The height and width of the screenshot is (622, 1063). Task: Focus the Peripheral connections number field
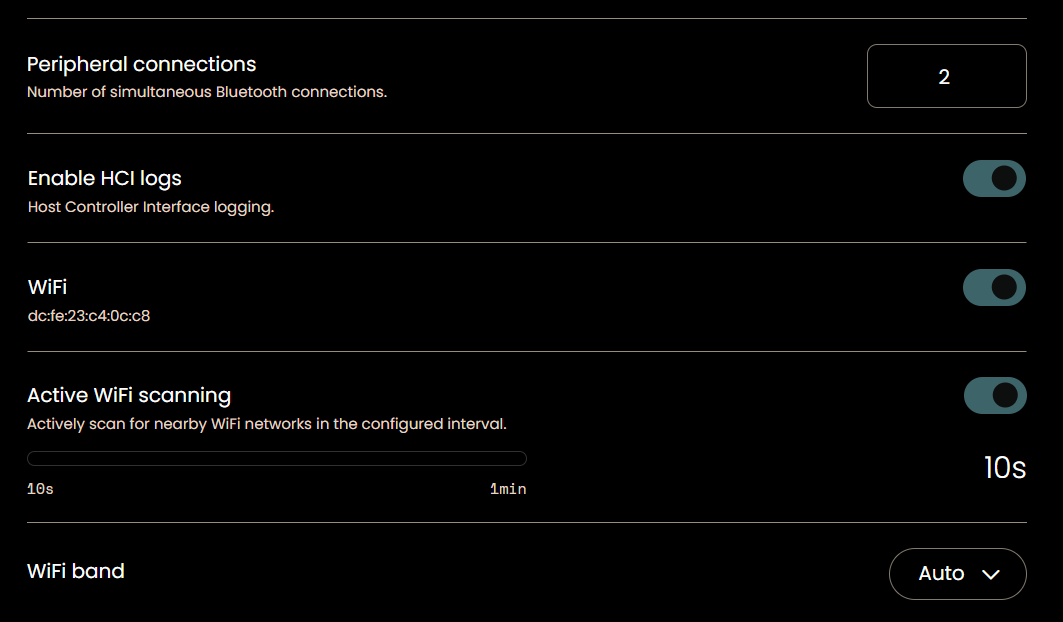coord(946,76)
